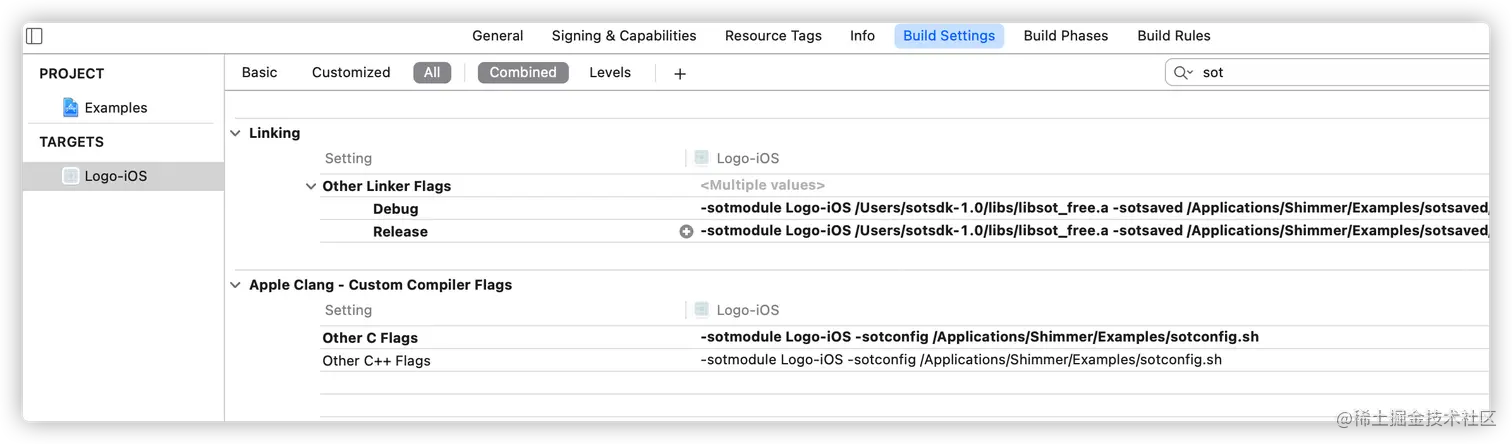The width and height of the screenshot is (1512, 444).
Task: Select the Customized filter option
Action: pos(351,72)
